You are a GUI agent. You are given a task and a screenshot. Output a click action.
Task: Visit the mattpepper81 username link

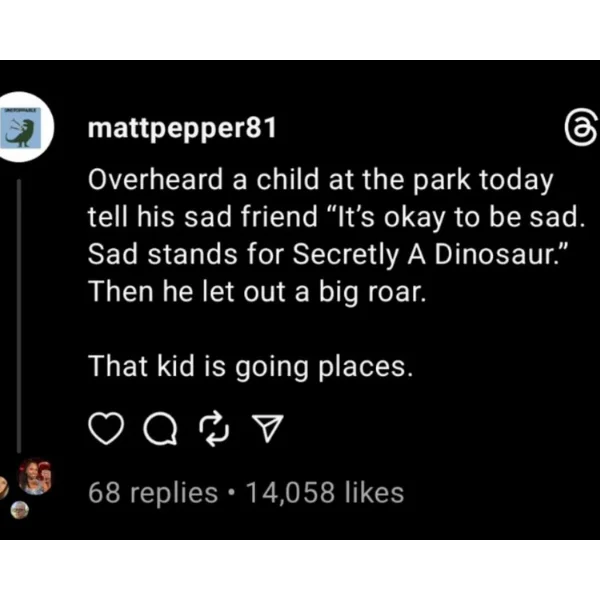click(182, 128)
